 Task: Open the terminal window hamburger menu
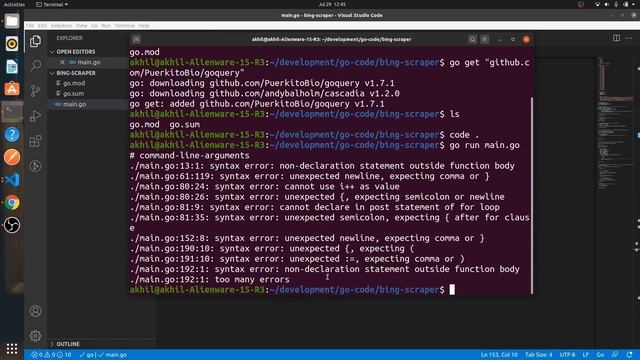coord(484,39)
